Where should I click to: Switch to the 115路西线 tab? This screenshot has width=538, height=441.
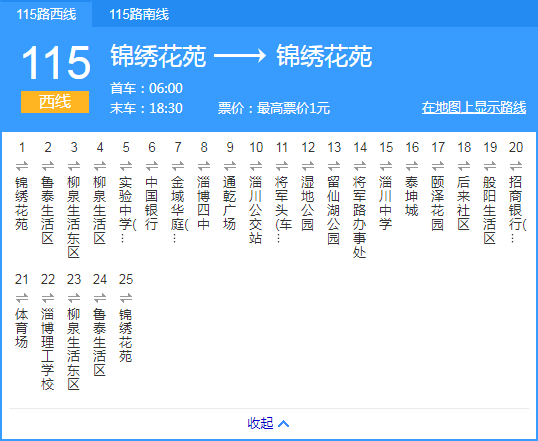tap(46, 14)
